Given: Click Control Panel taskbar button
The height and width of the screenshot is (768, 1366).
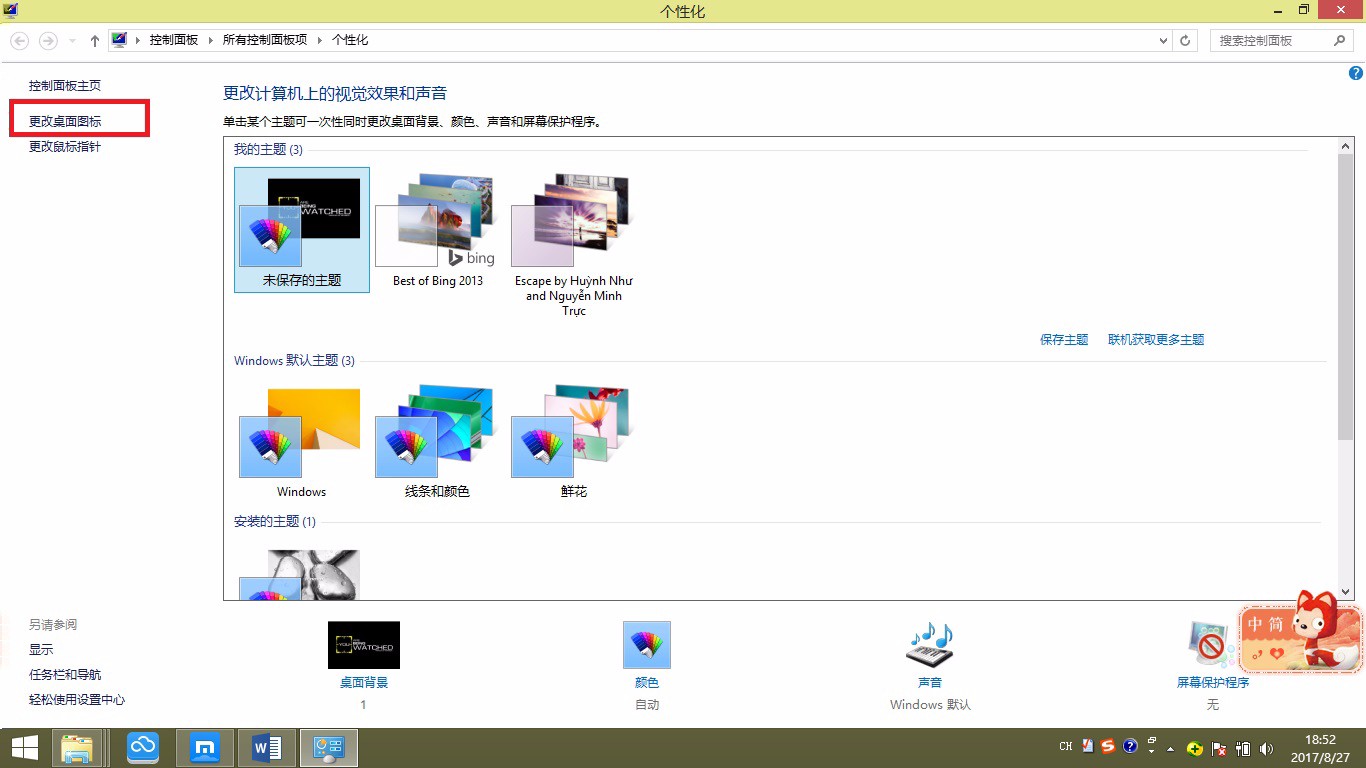Looking at the screenshot, I should pyautogui.click(x=329, y=748).
